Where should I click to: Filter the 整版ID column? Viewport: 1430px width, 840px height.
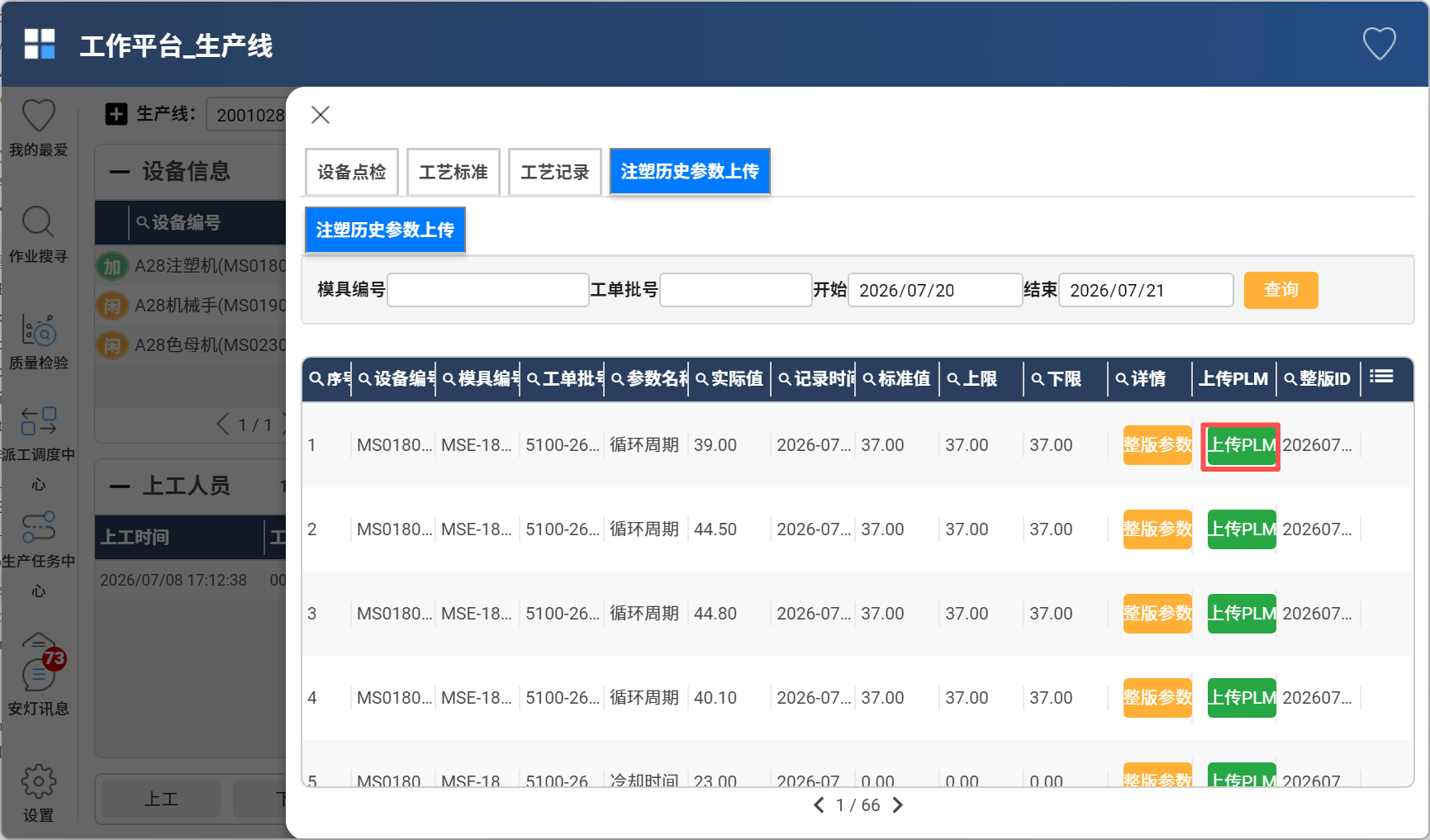point(1290,379)
